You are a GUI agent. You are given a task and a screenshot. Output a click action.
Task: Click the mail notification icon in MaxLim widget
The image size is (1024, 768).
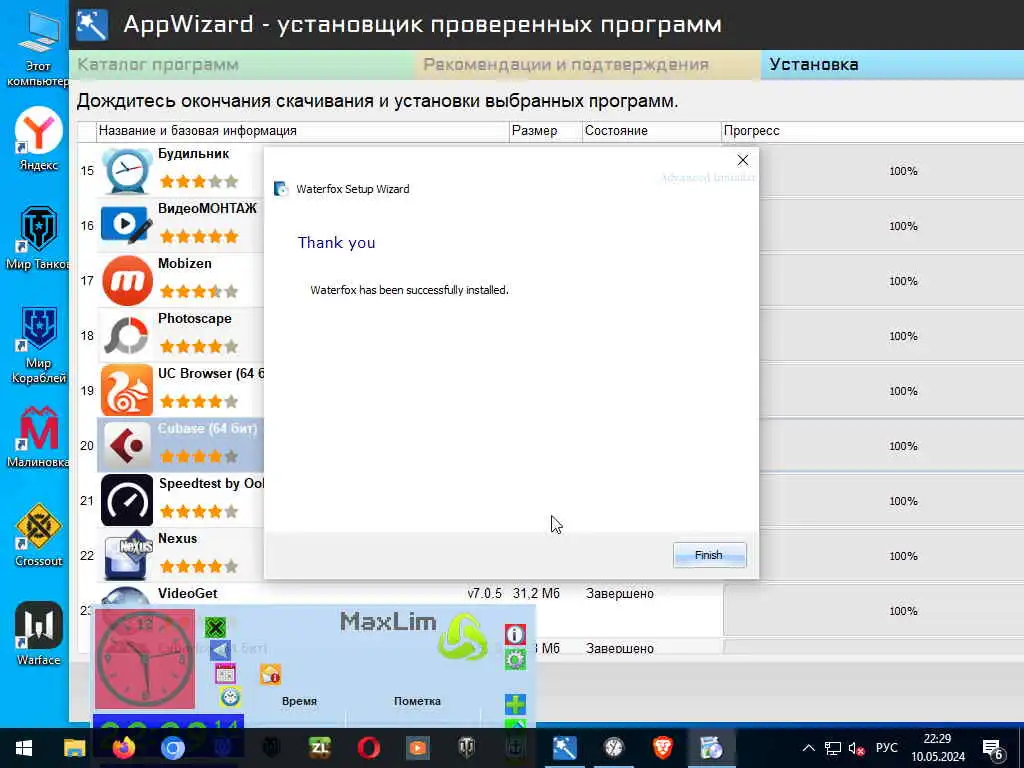point(270,674)
